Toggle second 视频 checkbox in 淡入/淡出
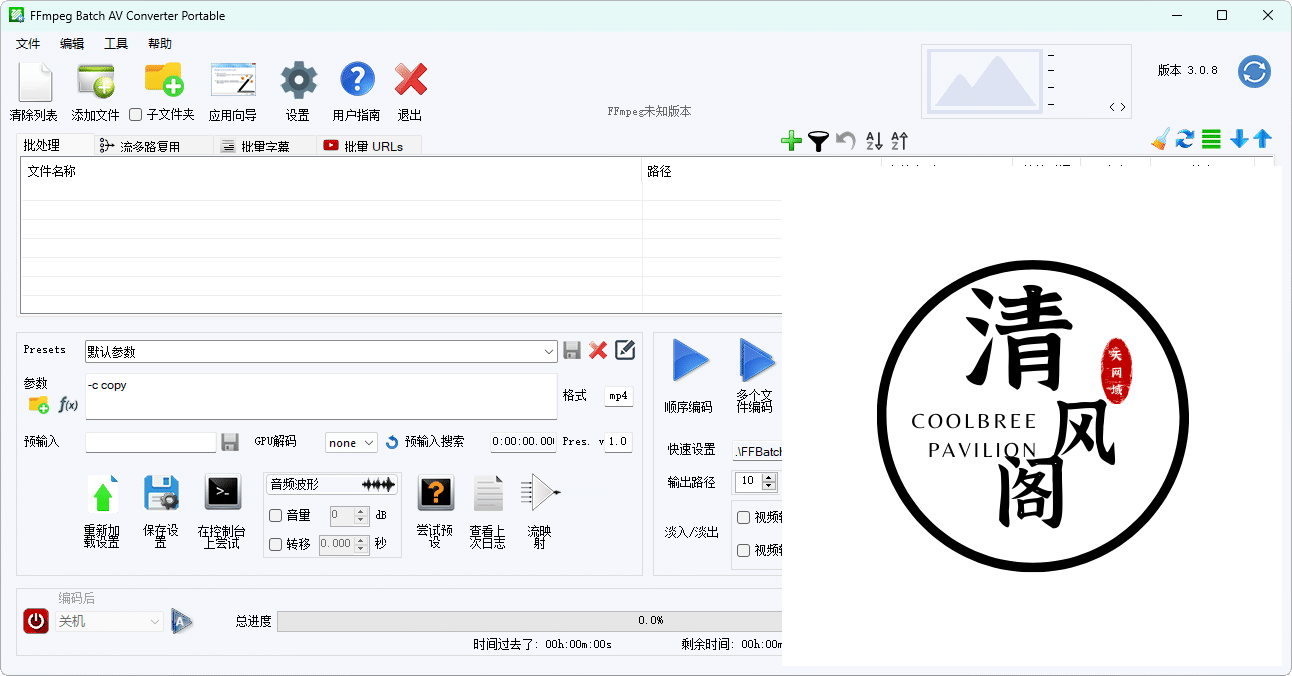This screenshot has width=1292, height=676. click(x=744, y=550)
